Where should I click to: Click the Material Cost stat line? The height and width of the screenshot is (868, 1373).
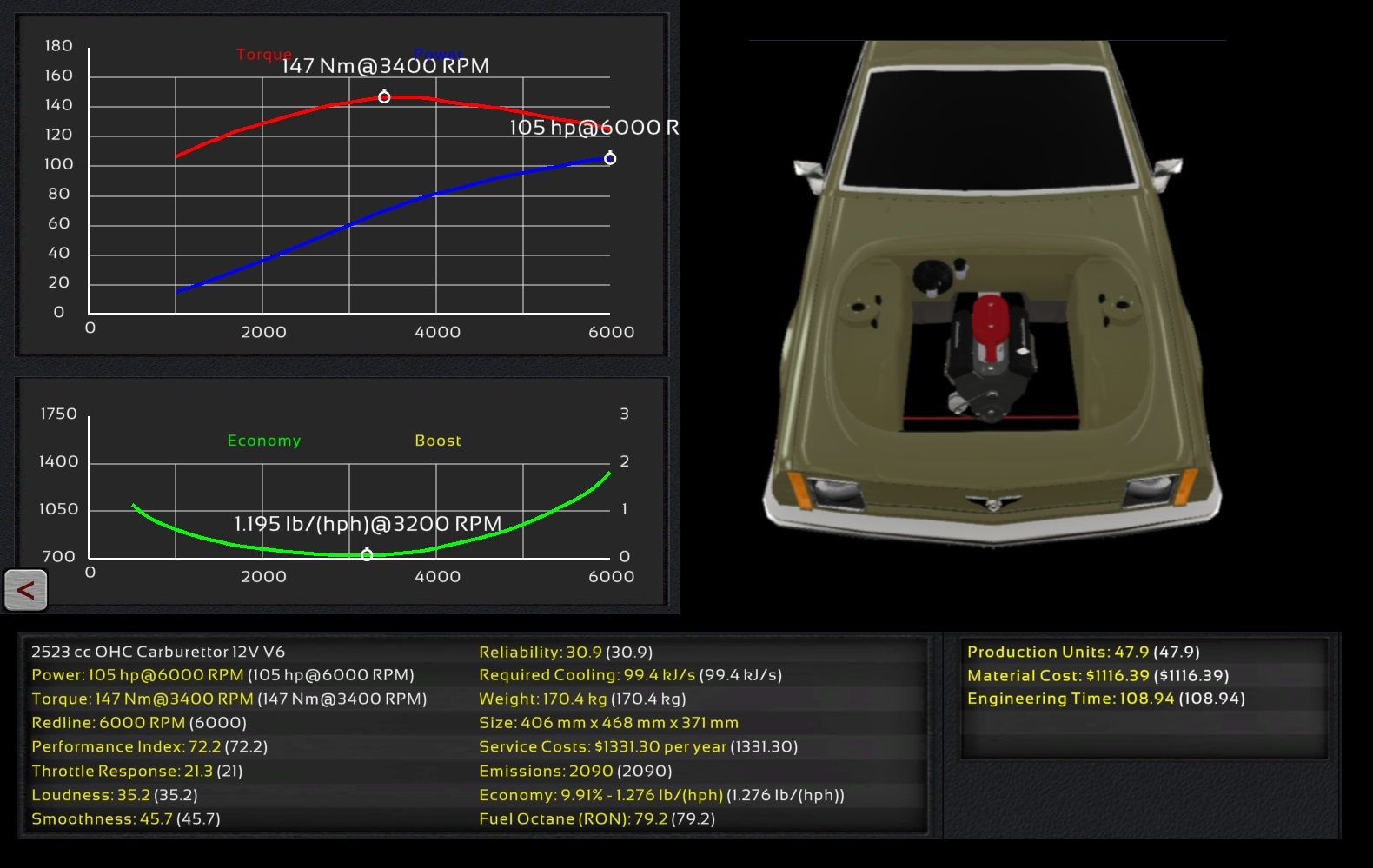1098,675
